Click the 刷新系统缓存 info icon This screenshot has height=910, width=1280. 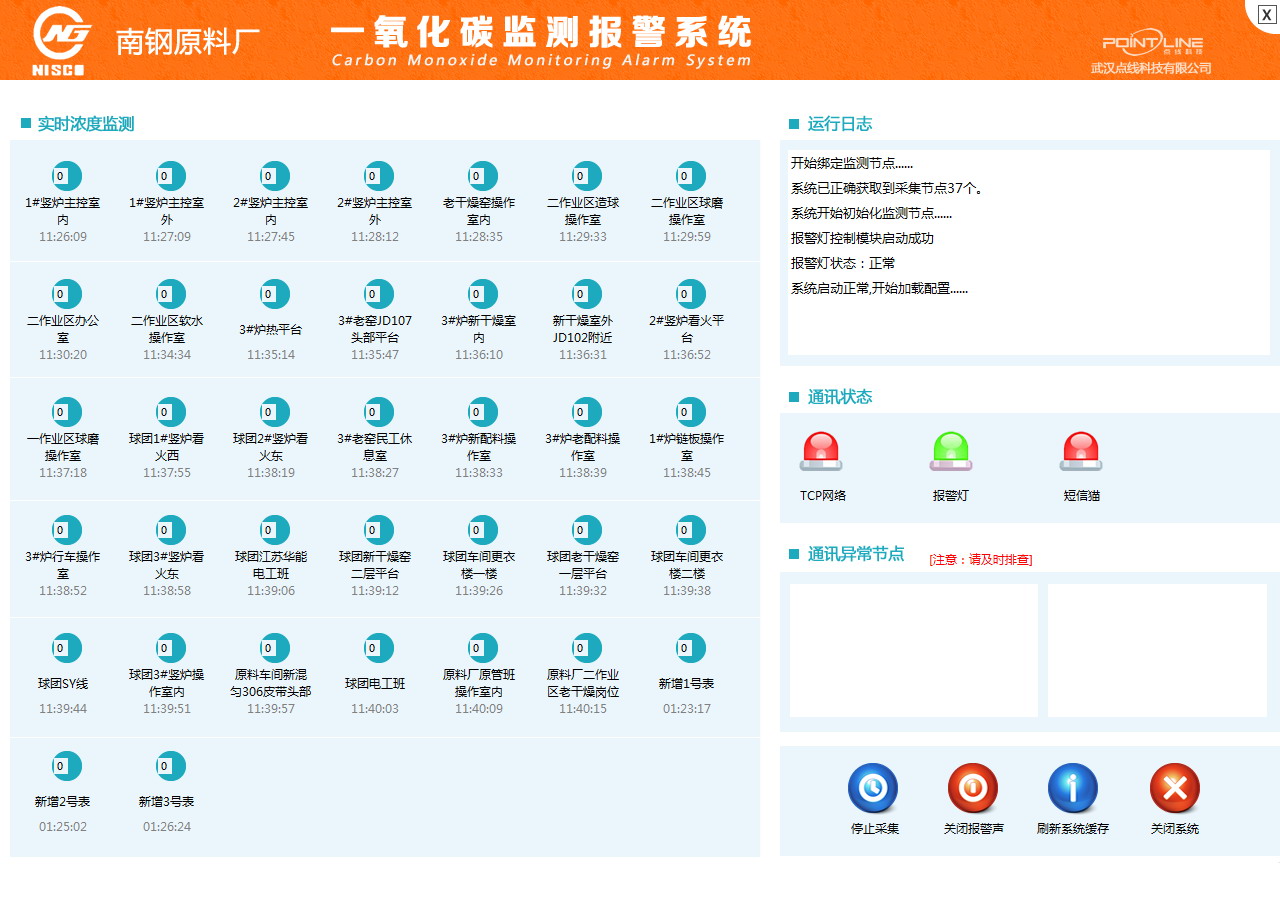(x=1072, y=788)
